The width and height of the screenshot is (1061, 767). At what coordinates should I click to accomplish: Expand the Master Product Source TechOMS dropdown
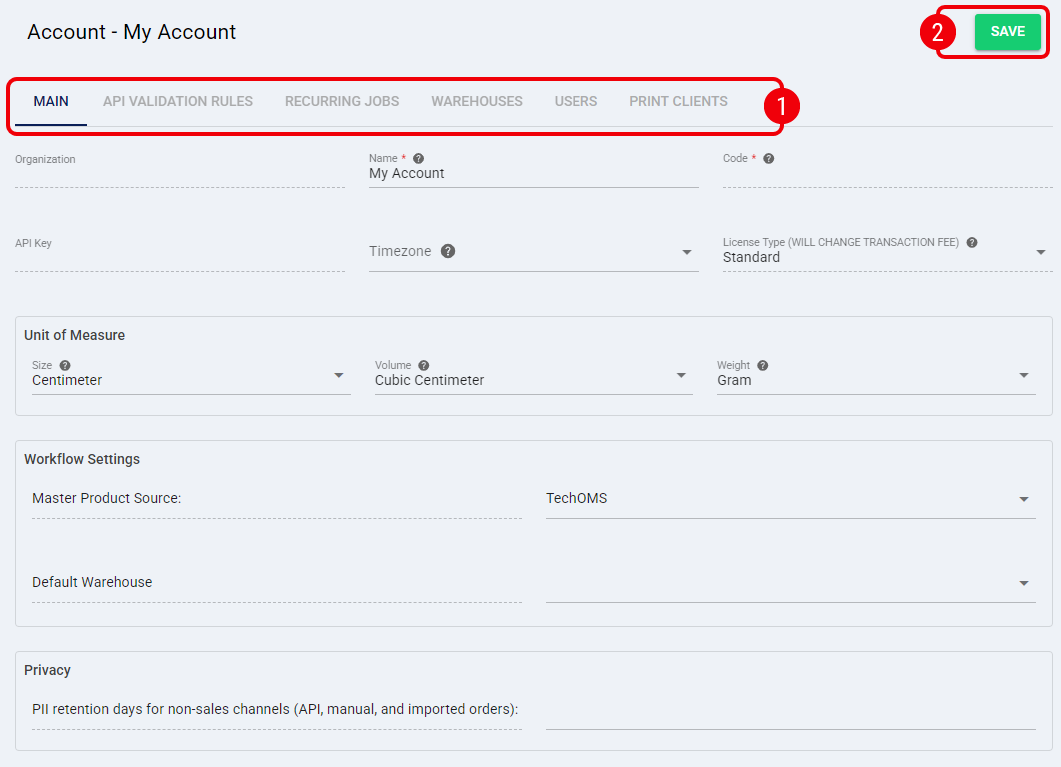coord(790,499)
